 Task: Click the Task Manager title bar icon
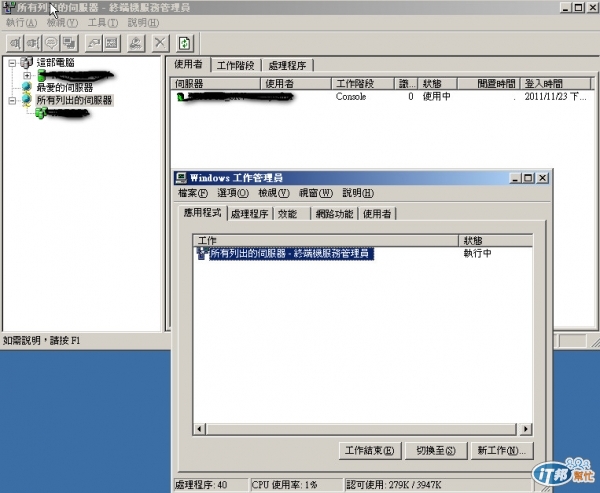pyautogui.click(x=181, y=178)
